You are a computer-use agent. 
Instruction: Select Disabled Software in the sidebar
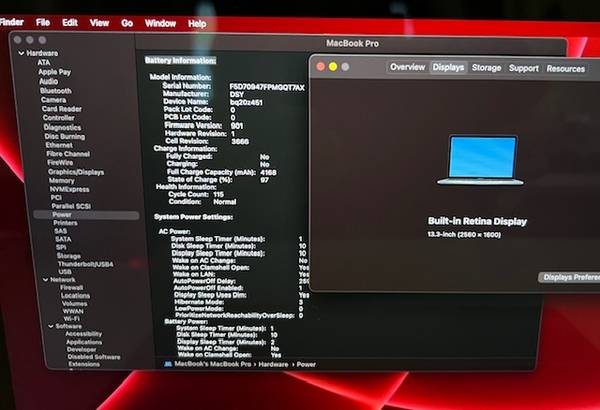(94, 357)
